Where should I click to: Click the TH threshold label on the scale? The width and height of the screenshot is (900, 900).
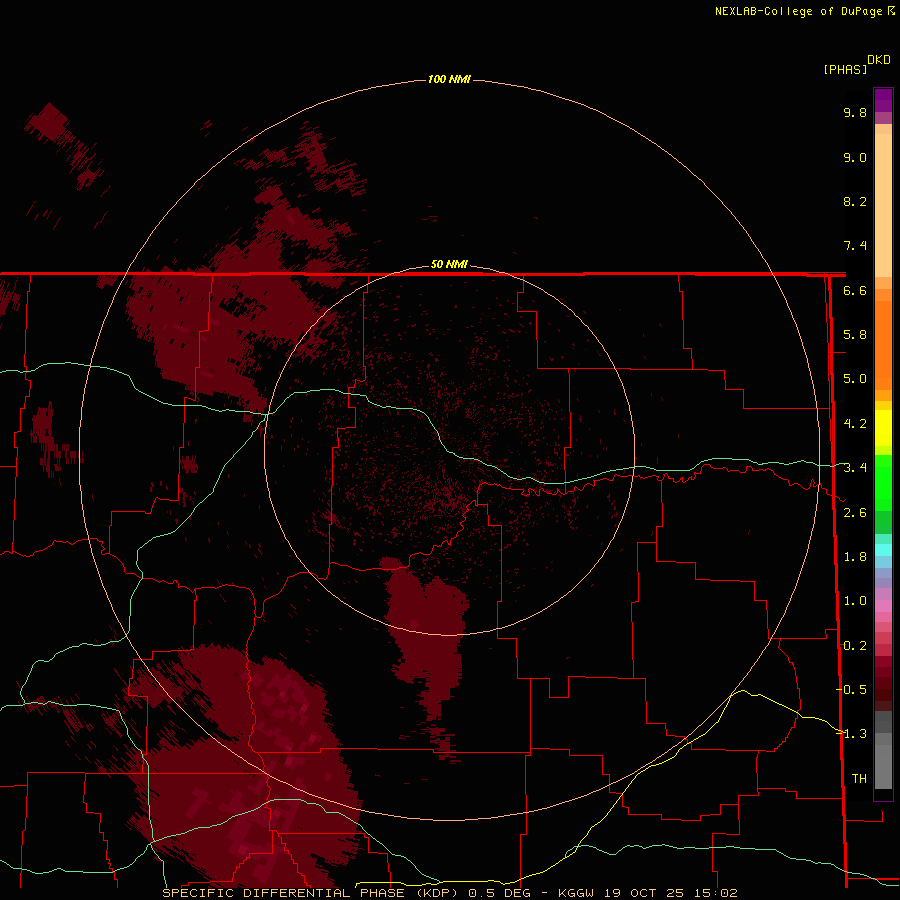click(859, 779)
